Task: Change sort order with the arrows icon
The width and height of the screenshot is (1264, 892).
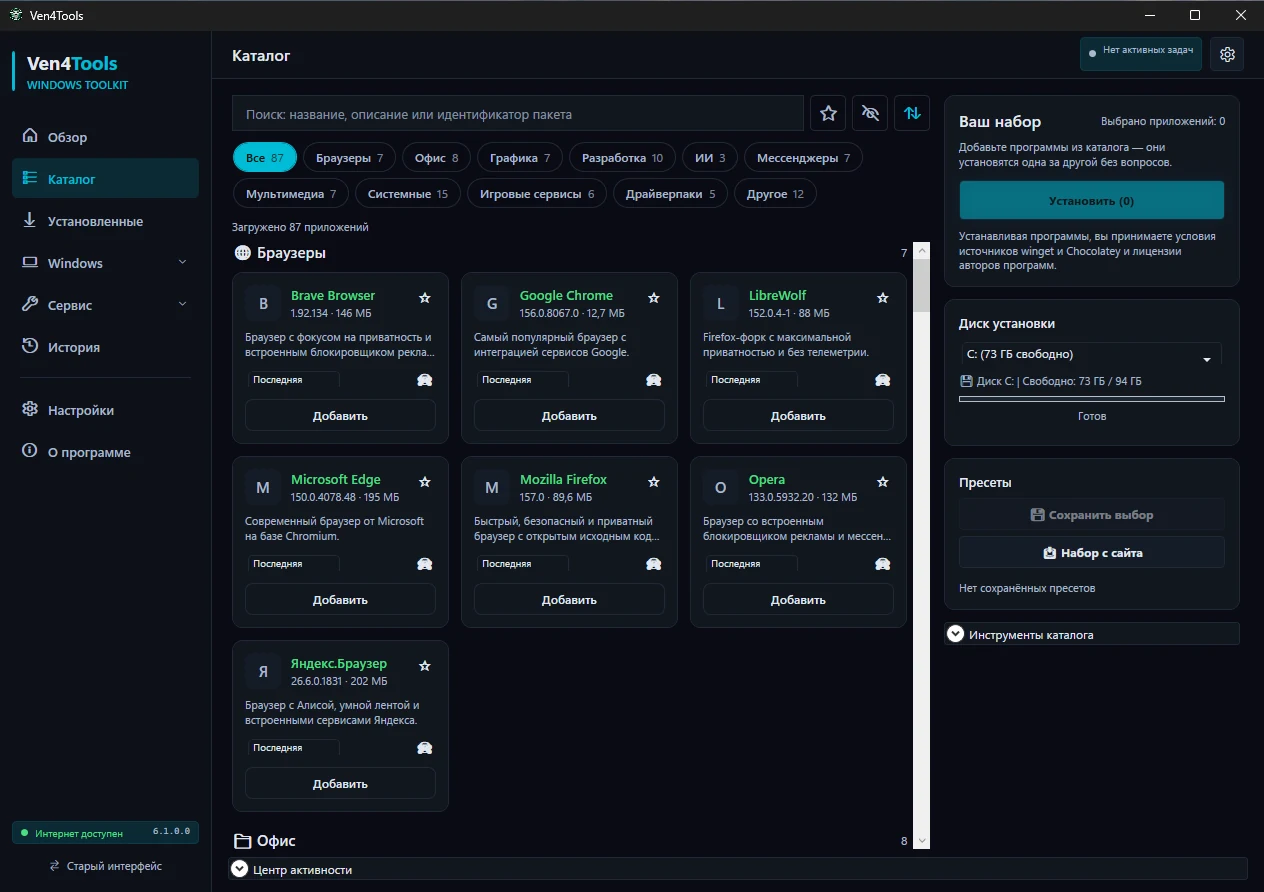Action: (x=912, y=113)
